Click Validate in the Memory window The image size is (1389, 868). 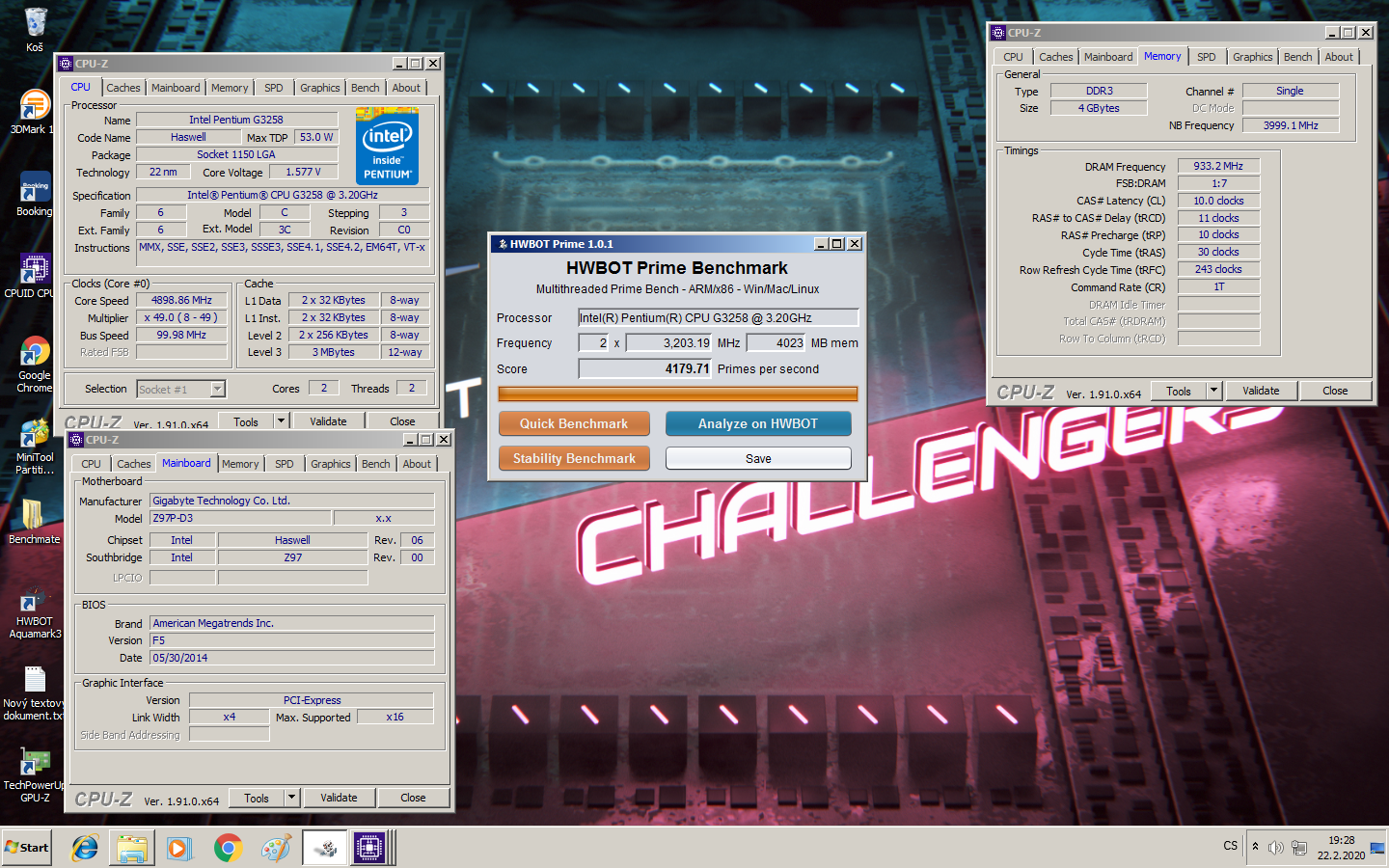1261,391
